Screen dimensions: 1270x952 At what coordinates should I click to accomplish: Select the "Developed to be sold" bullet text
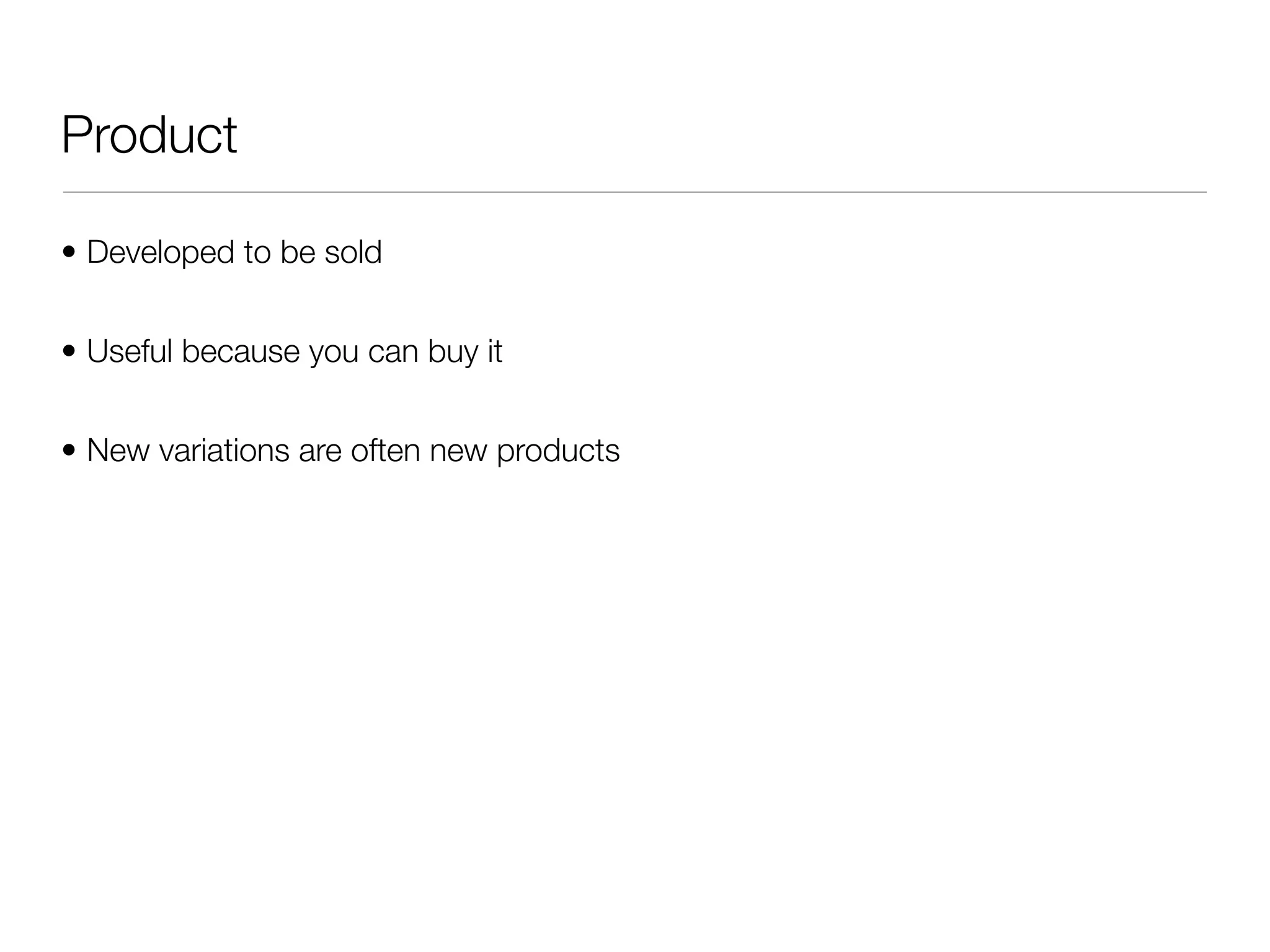pyautogui.click(x=234, y=252)
